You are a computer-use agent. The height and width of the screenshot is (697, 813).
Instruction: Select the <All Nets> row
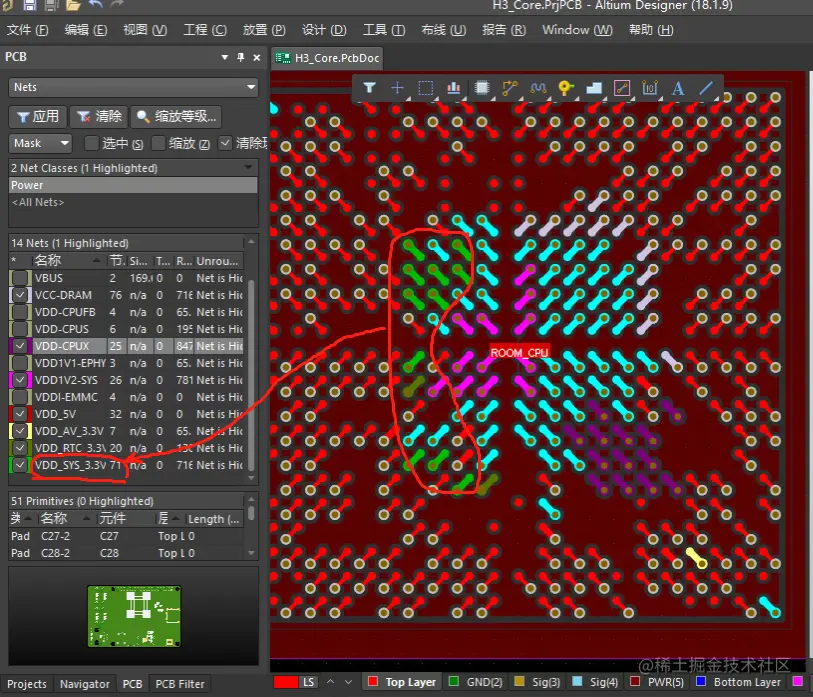click(133, 202)
